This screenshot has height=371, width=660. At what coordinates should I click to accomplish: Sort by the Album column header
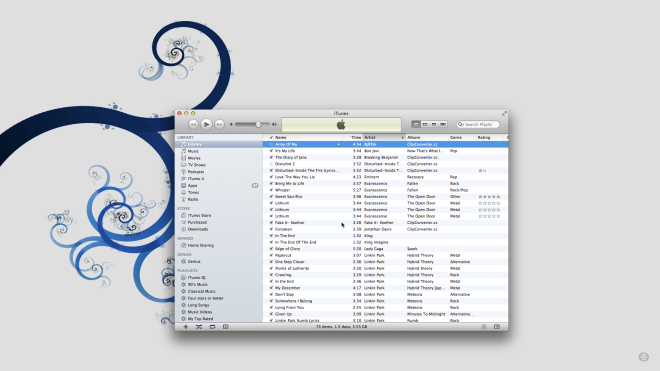(x=427, y=137)
